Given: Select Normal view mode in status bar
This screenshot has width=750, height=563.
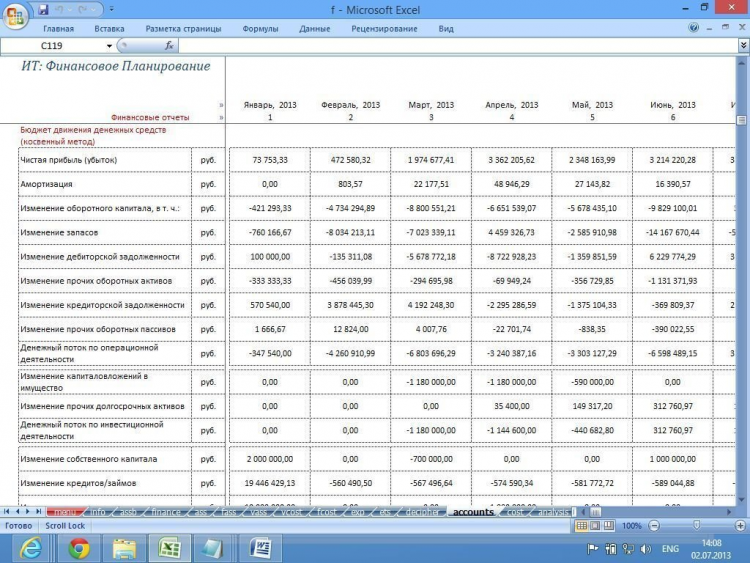Looking at the screenshot, I should (580, 525).
